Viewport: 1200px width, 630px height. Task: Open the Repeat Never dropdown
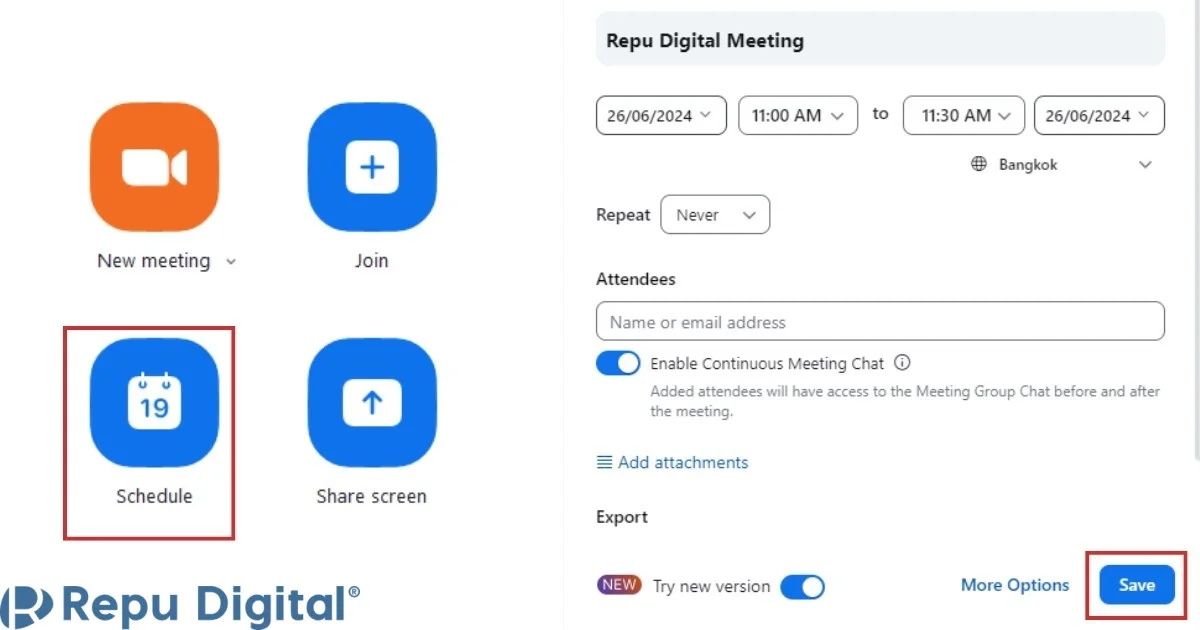715,215
